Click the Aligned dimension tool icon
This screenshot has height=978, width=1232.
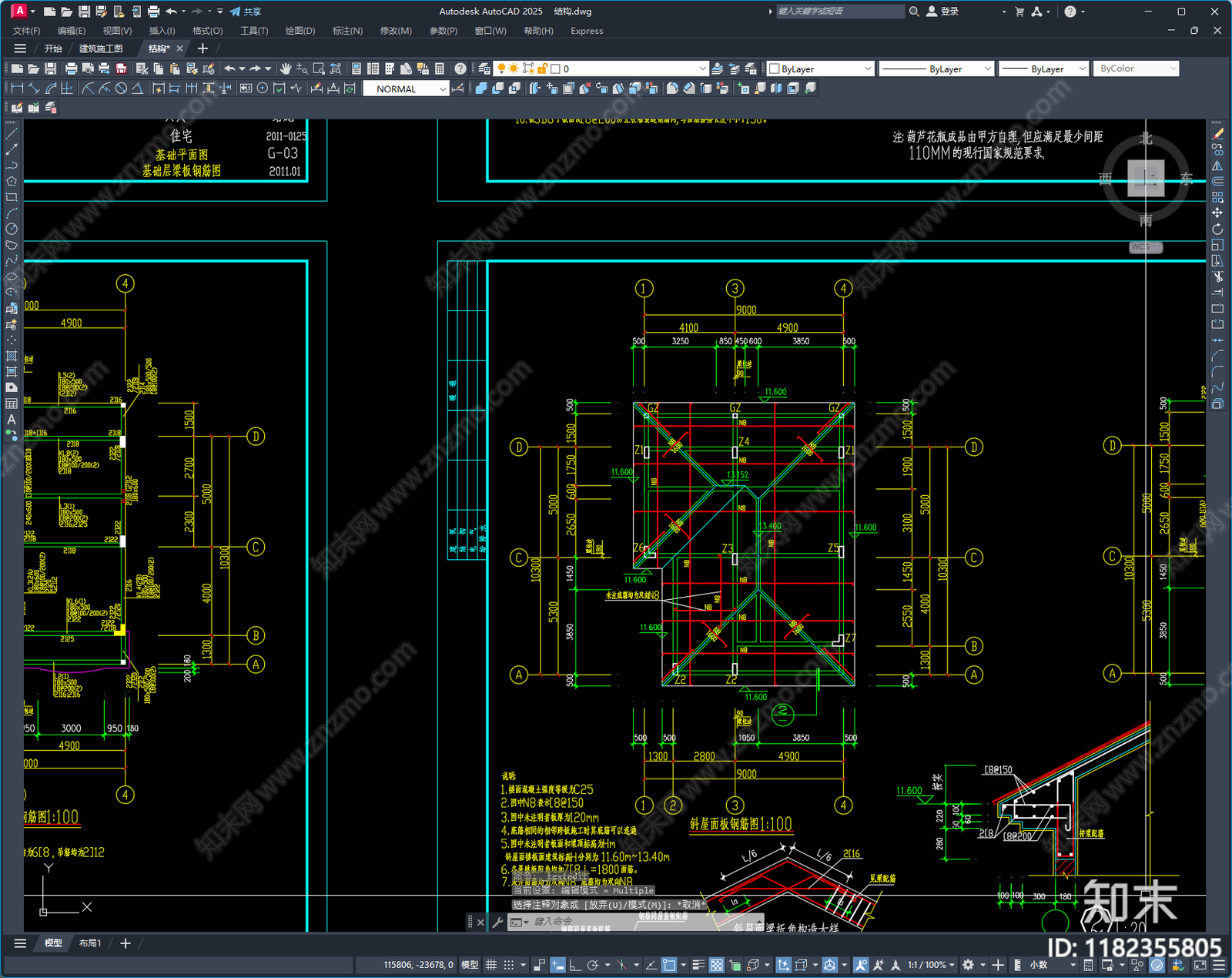pos(34,89)
